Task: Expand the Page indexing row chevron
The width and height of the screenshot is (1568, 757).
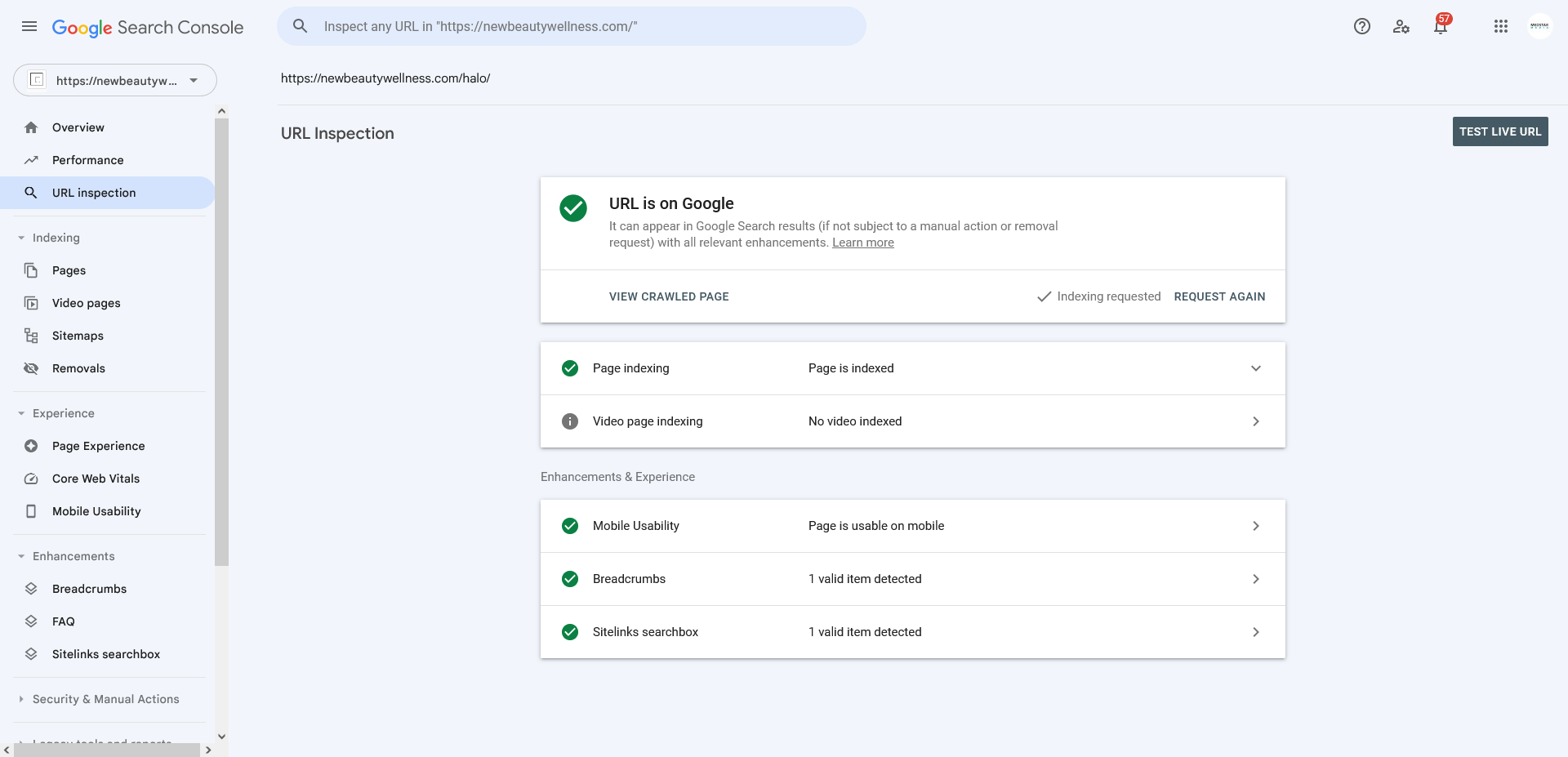Action: pyautogui.click(x=1256, y=368)
